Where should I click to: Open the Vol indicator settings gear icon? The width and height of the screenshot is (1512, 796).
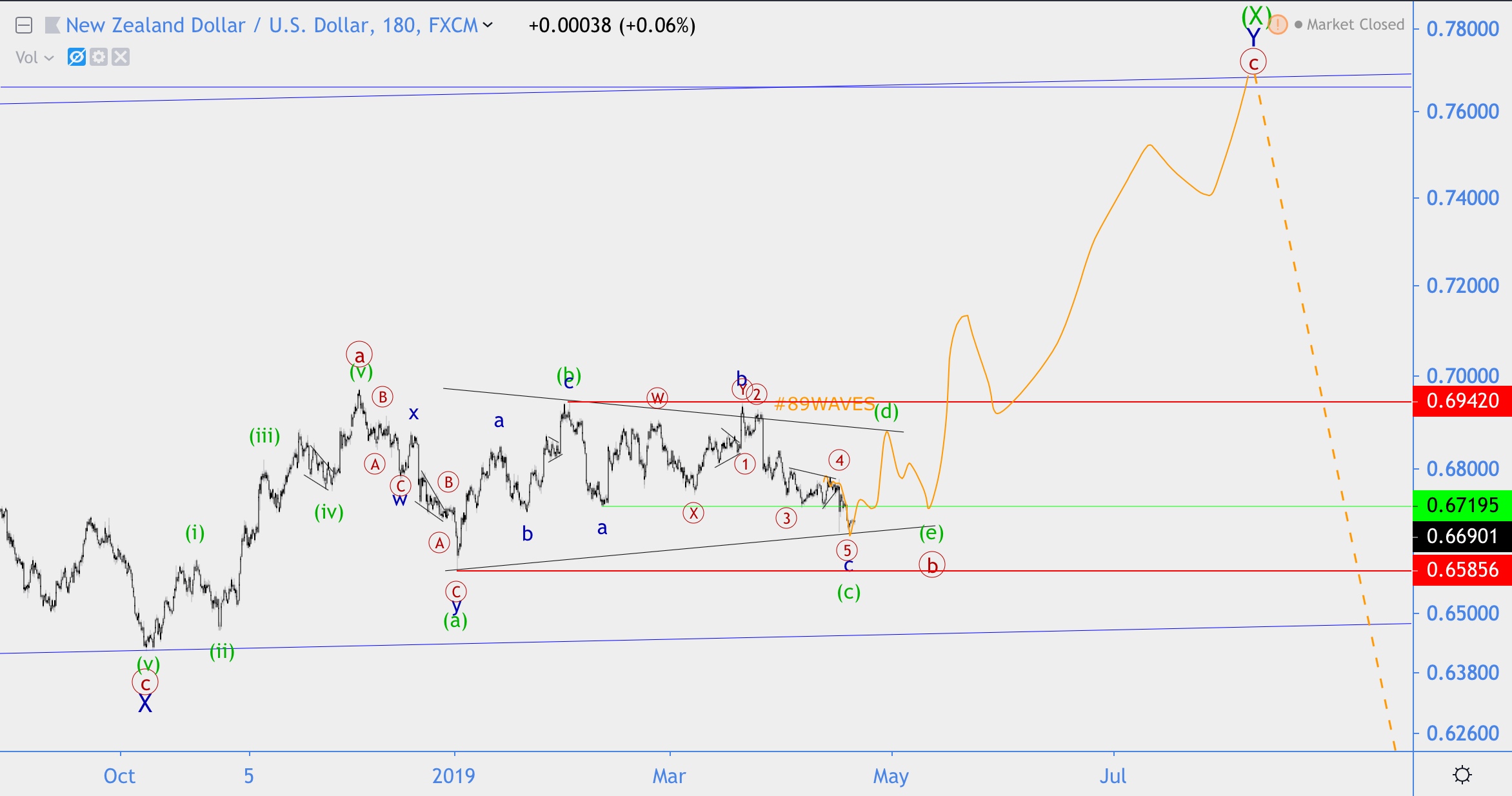(99, 57)
